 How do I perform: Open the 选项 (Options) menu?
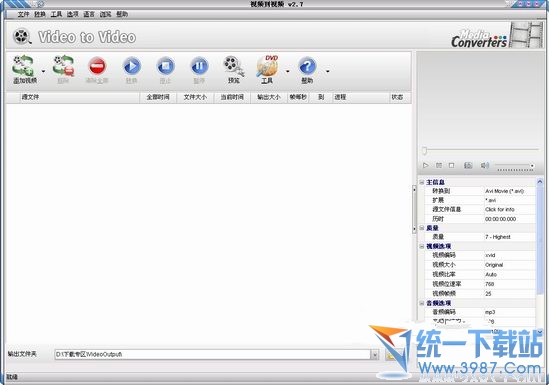tap(73, 14)
